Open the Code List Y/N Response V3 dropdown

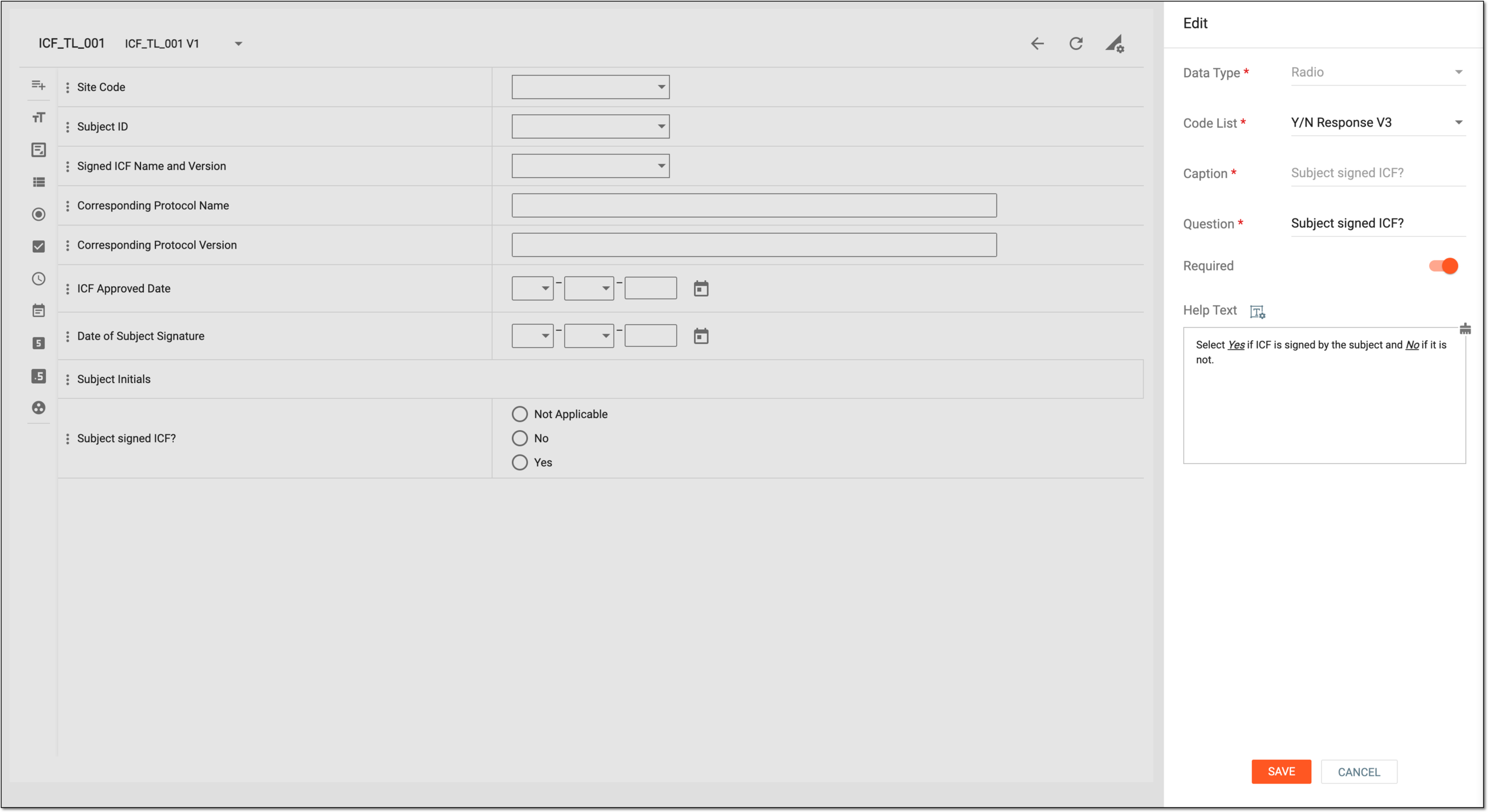tap(1378, 123)
